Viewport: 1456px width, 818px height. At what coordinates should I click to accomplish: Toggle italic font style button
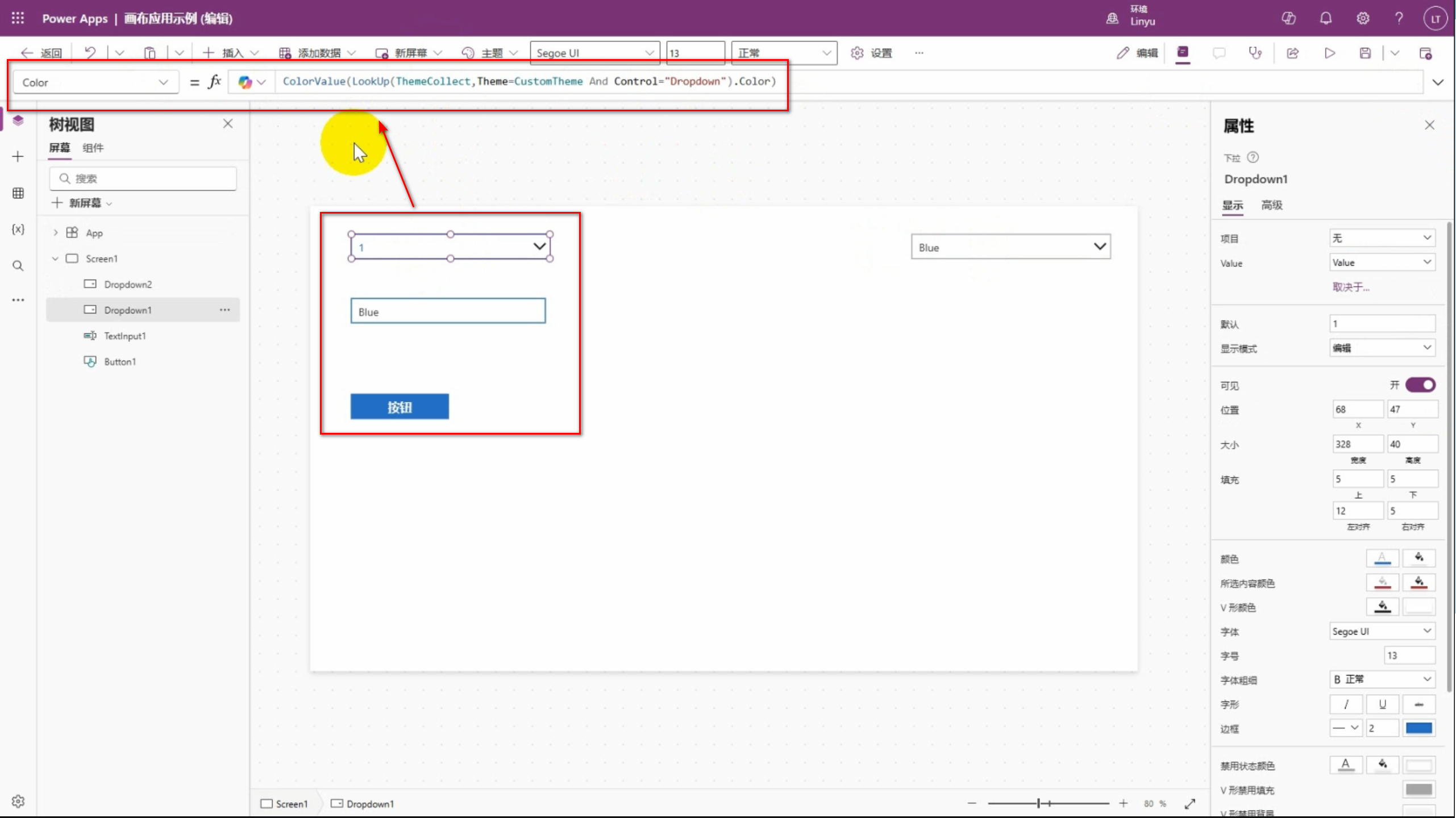click(1346, 704)
